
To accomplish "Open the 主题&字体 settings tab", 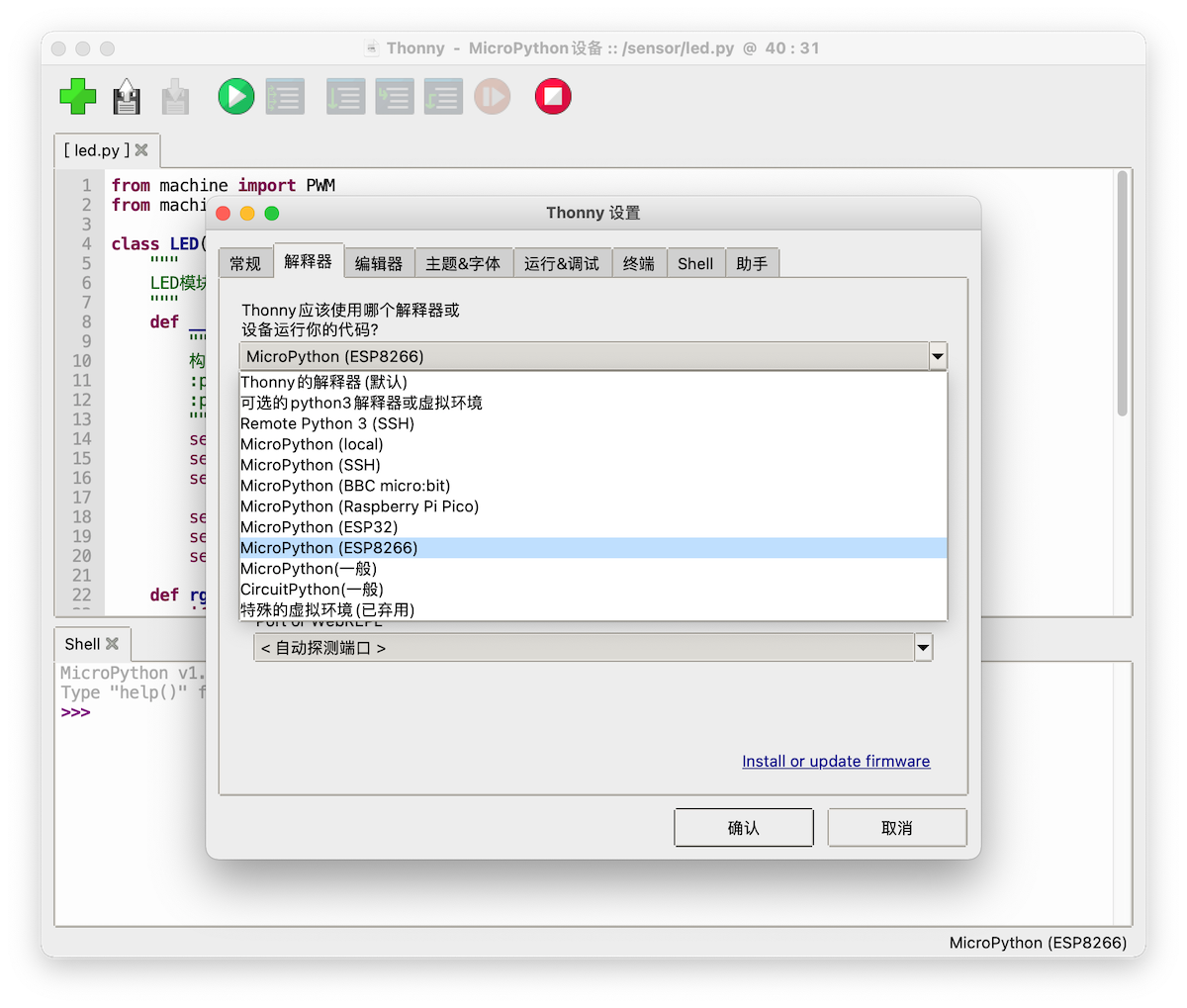I will tap(463, 263).
